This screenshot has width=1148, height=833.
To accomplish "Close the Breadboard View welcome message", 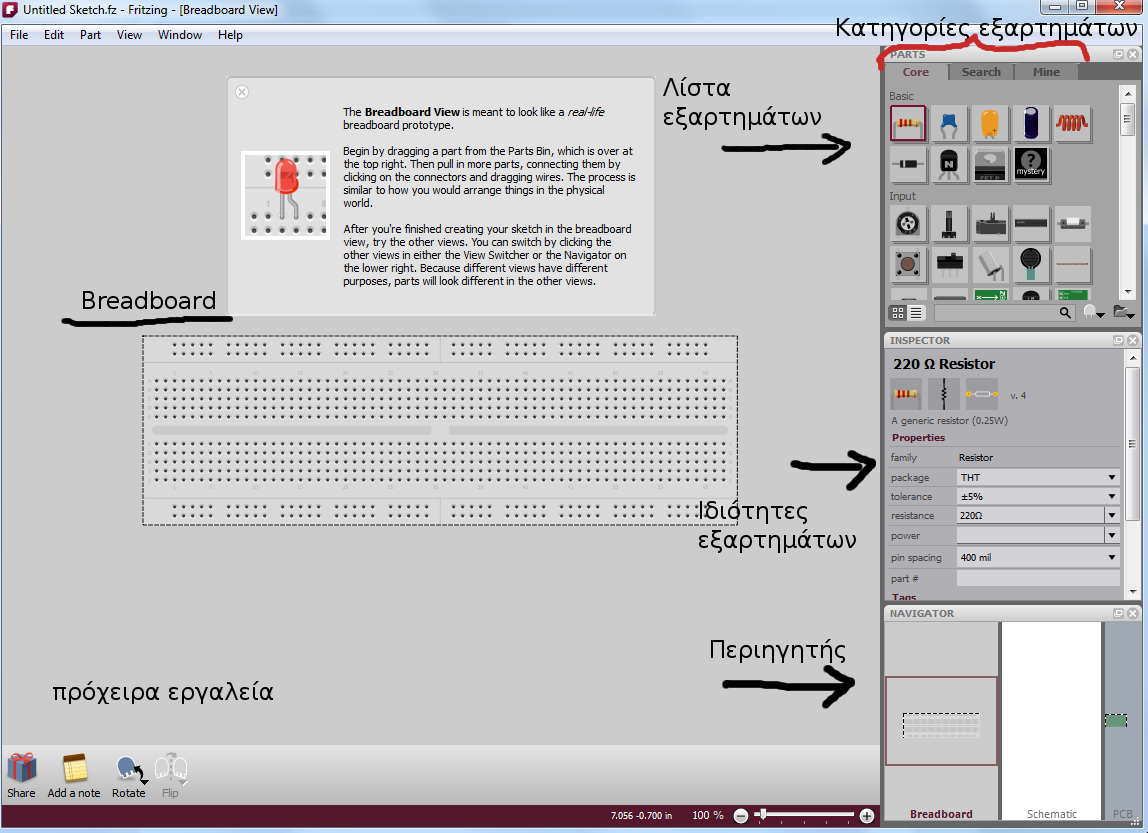I will tap(242, 91).
